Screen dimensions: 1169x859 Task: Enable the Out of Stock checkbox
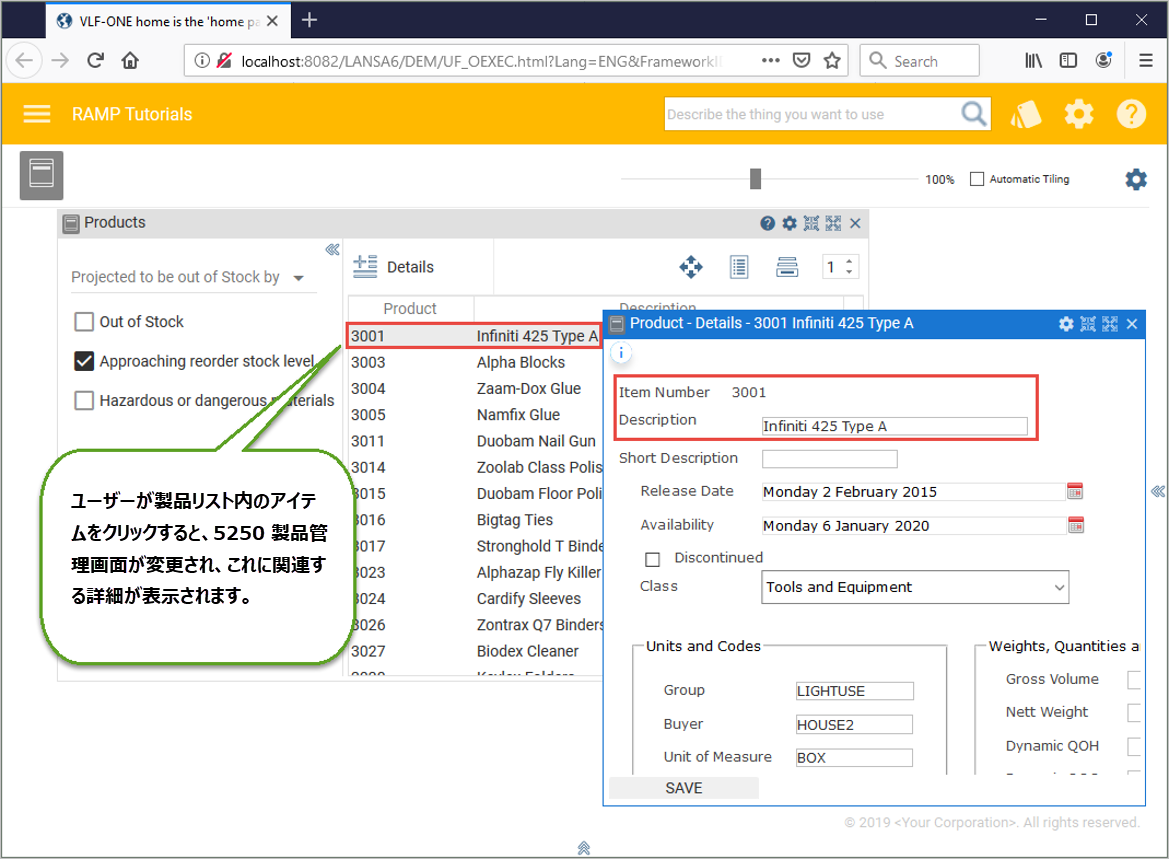coord(85,322)
